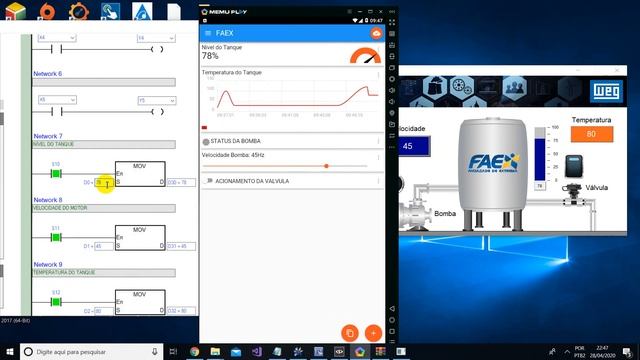
Task: Click the D0 source value field
Action: coord(104,182)
